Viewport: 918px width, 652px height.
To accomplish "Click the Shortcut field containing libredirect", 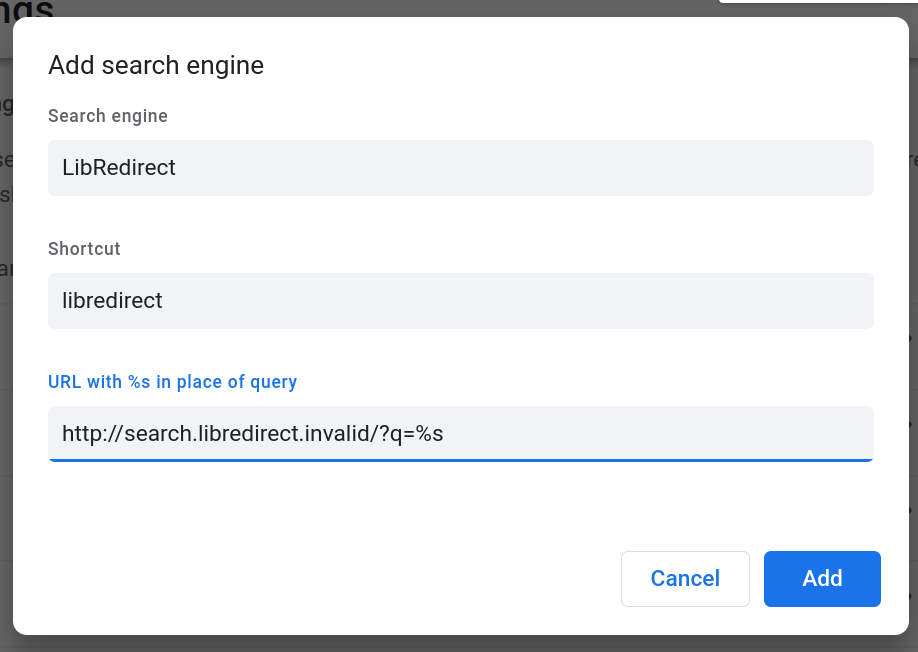I will click(x=461, y=300).
